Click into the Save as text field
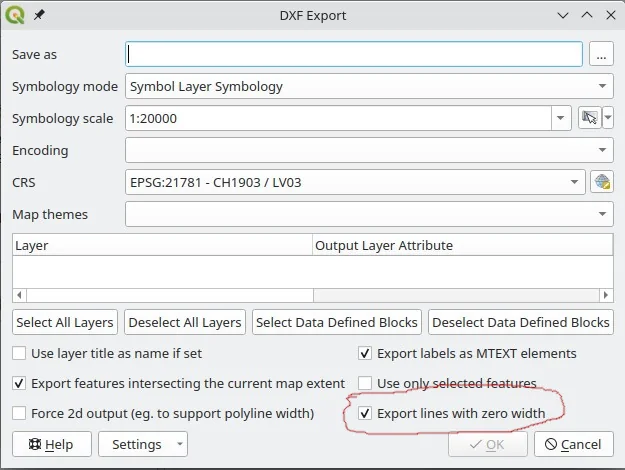Viewport: 625px width, 470px height. 354,54
